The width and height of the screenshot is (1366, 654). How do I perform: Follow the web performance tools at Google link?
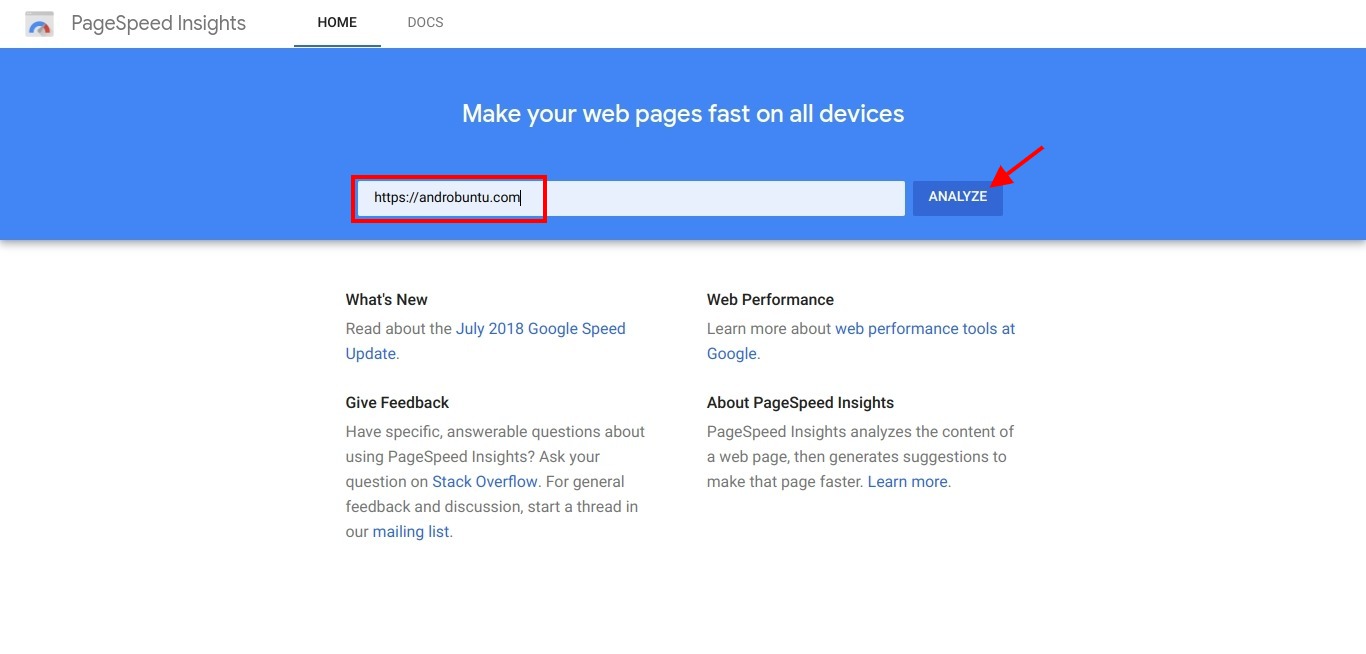tap(923, 328)
